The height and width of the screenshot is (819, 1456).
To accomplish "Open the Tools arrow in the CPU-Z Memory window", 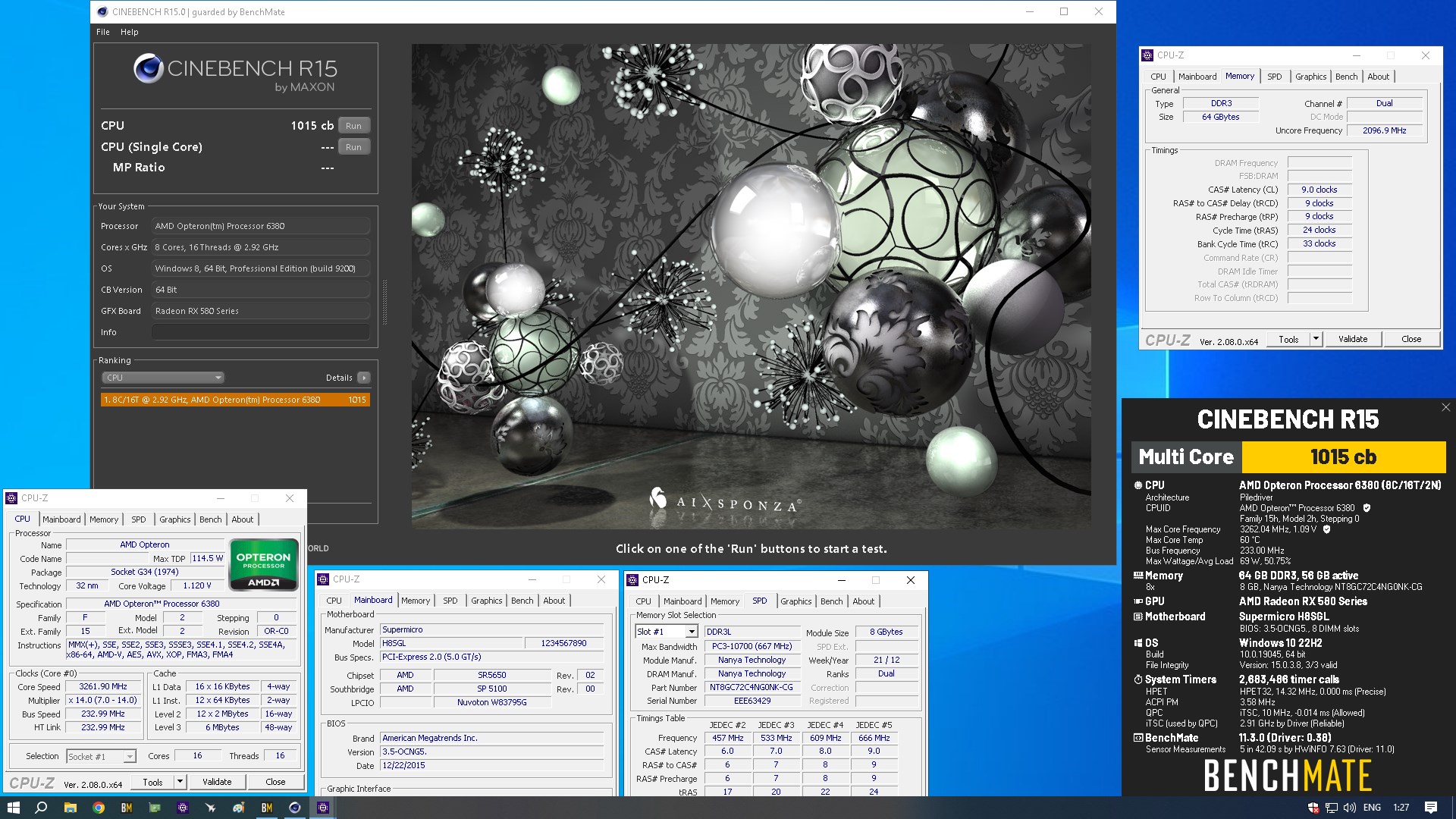I will (1316, 339).
